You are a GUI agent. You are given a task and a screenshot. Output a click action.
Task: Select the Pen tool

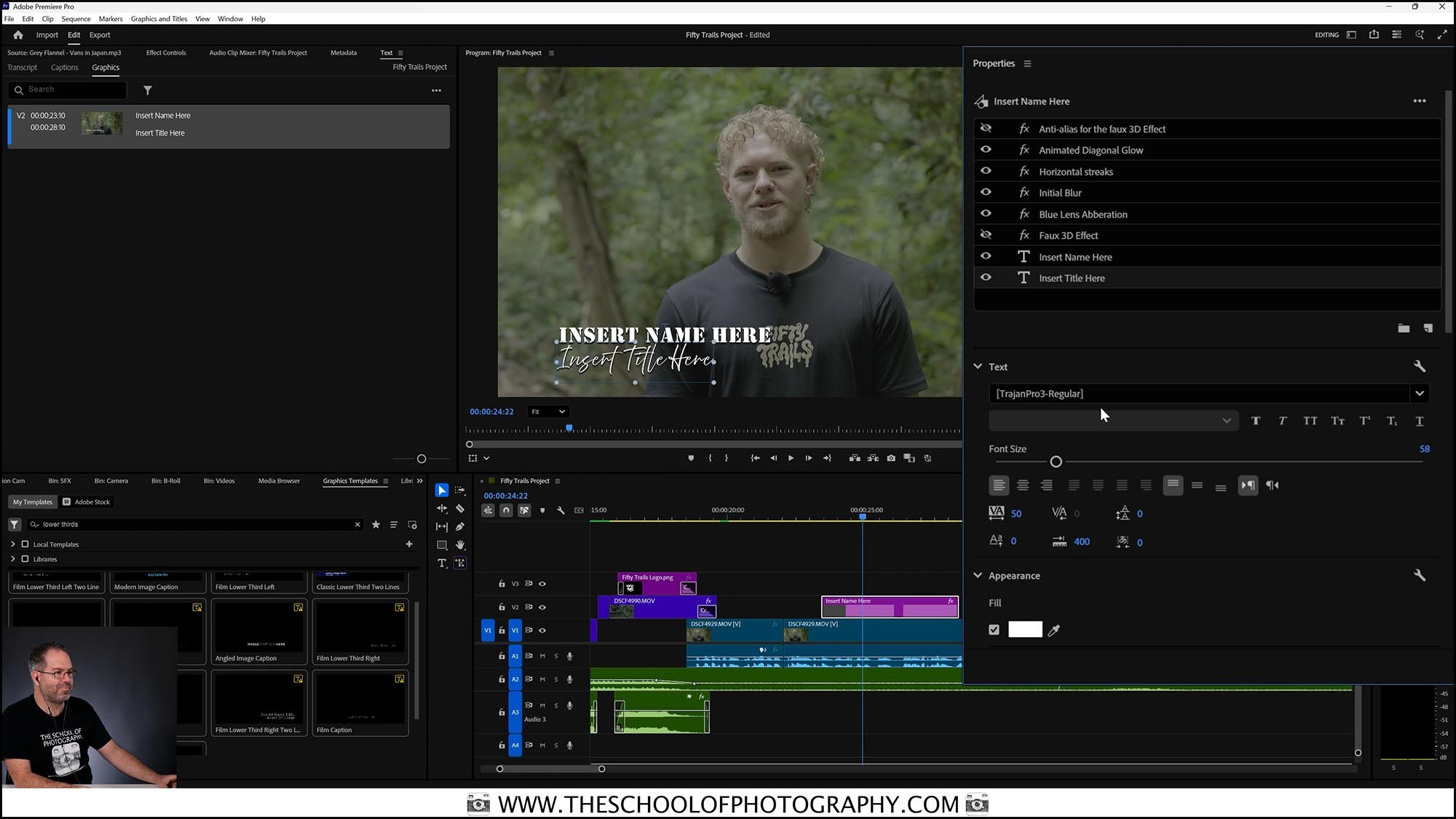click(x=459, y=526)
